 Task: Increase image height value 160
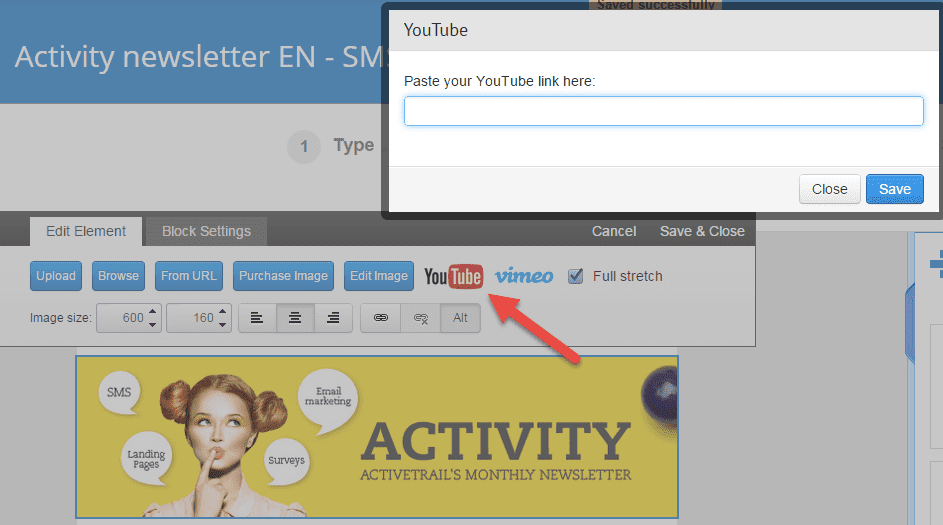(223, 312)
